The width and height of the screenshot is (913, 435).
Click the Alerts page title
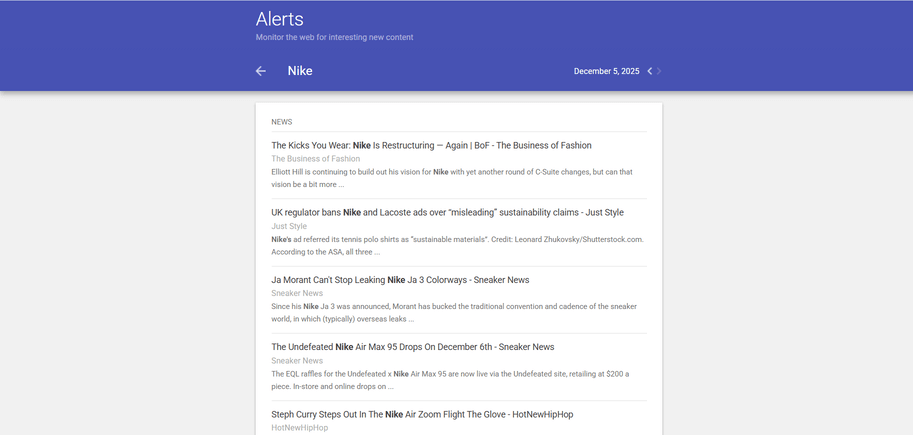(279, 19)
